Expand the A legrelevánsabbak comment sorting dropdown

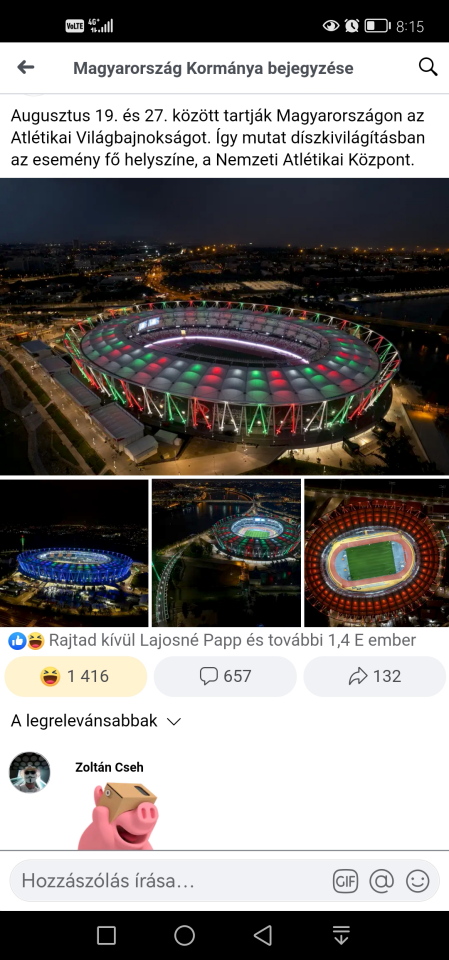[96, 721]
